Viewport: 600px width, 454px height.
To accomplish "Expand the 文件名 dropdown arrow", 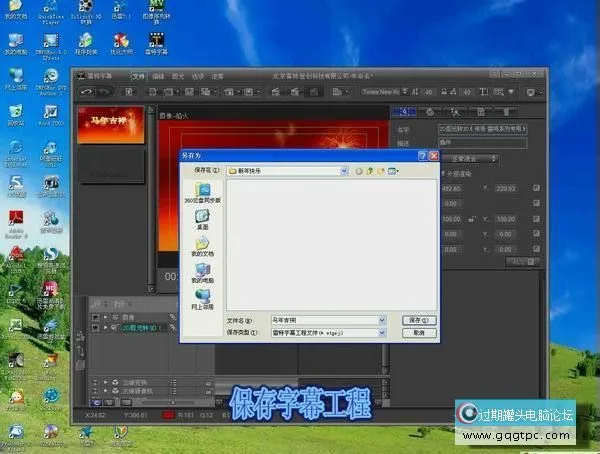I will click(x=381, y=319).
